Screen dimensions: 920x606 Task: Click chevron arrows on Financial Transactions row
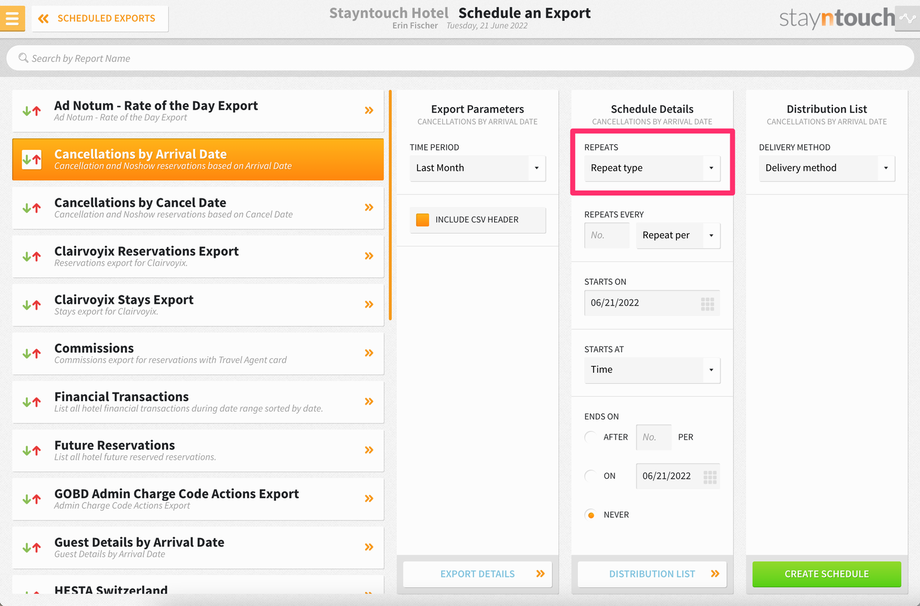[x=369, y=402]
